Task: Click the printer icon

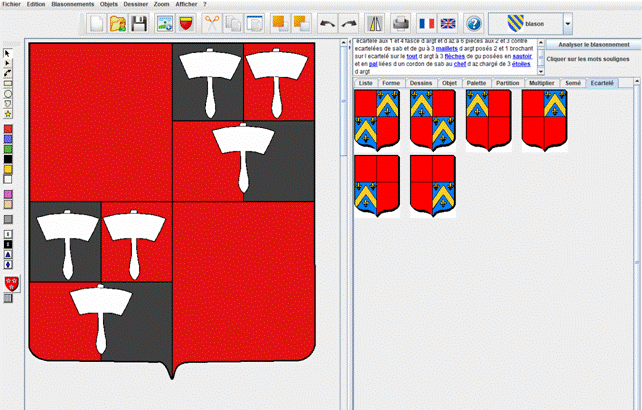Action: (x=400, y=22)
